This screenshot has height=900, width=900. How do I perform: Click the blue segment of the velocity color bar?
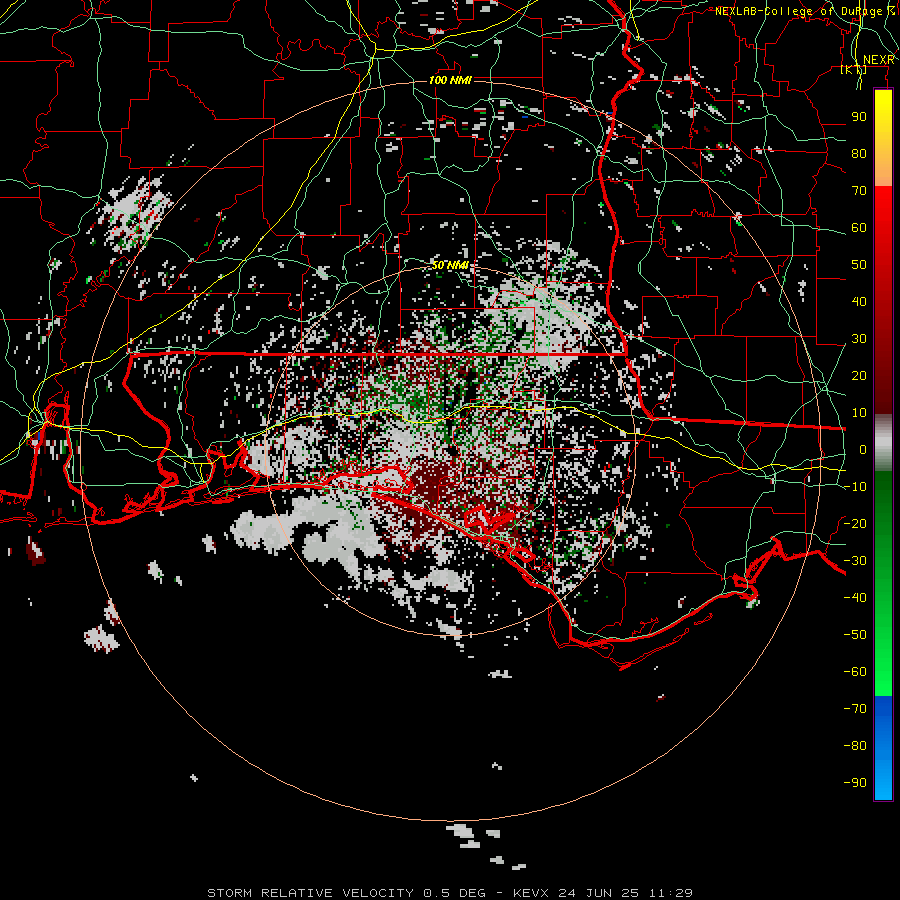click(883, 746)
